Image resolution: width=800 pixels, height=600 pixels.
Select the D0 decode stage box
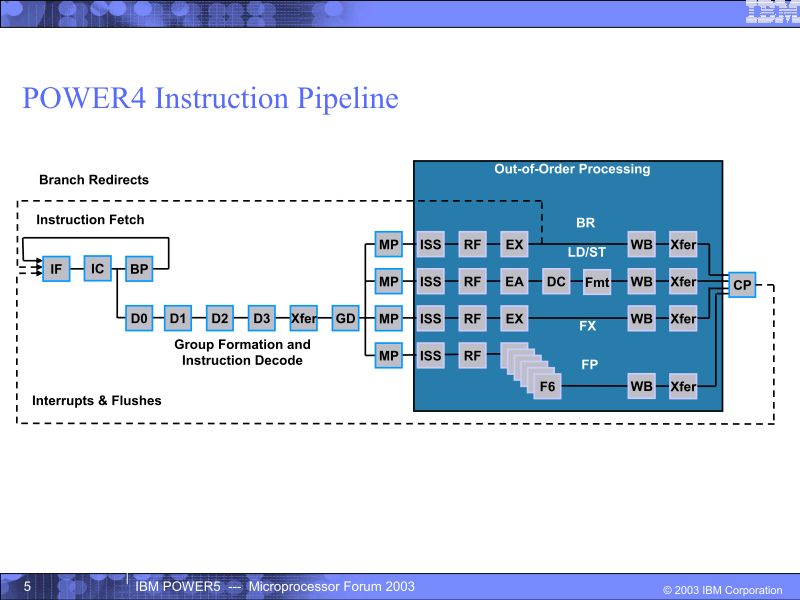pos(139,318)
